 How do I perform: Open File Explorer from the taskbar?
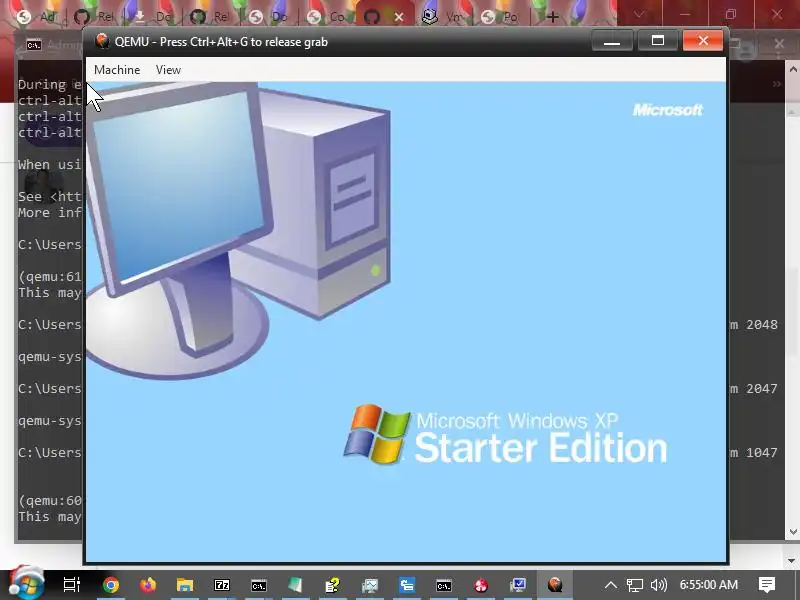tap(185, 585)
